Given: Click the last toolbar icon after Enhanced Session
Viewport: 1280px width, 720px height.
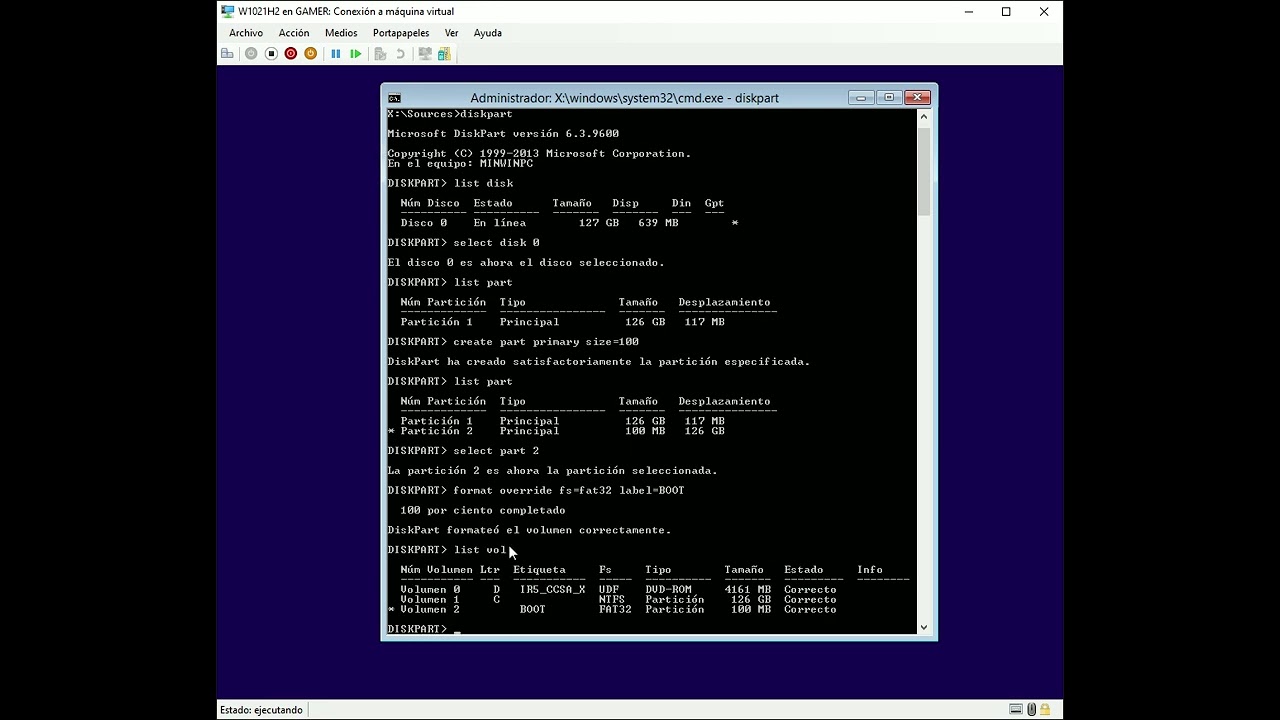Looking at the screenshot, I should (x=444, y=54).
